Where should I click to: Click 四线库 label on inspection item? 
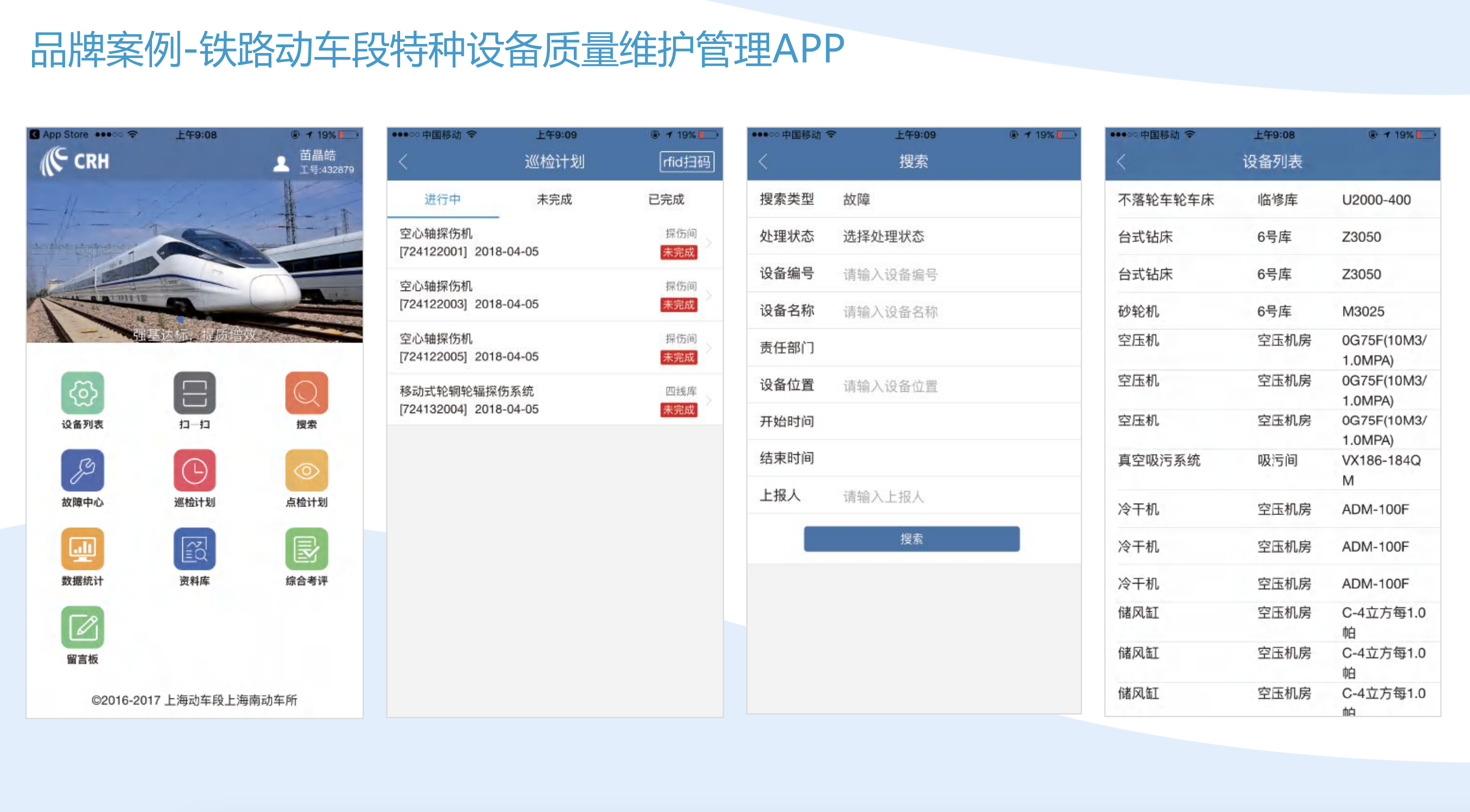point(681,391)
